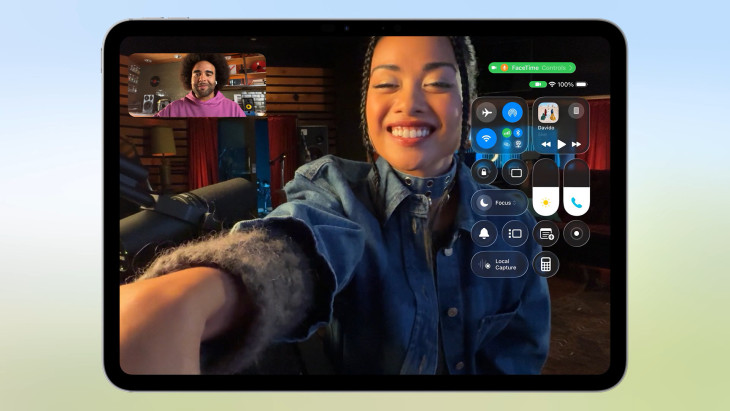Skip forward to the next track

tap(576, 144)
